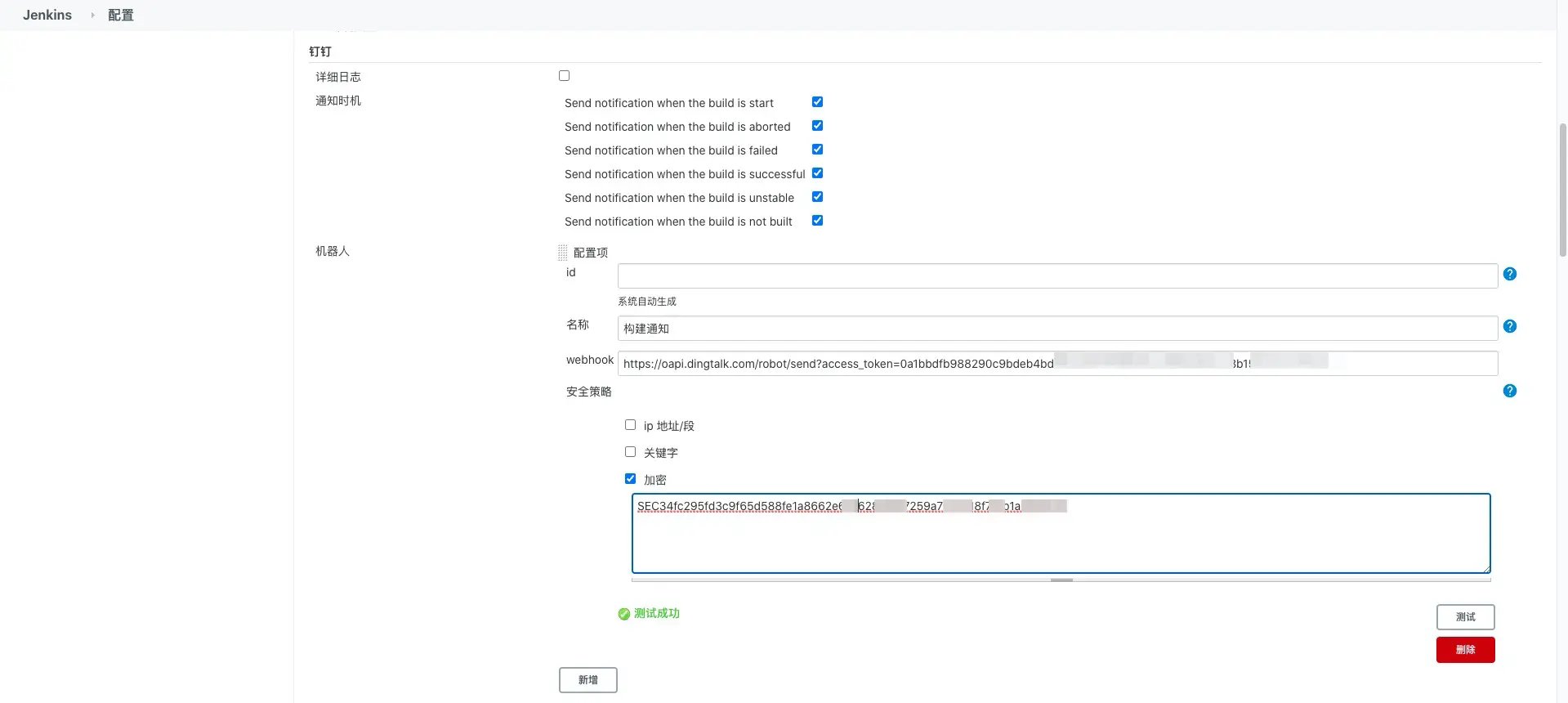Open help icon for the 名称 field

[x=1509, y=326]
